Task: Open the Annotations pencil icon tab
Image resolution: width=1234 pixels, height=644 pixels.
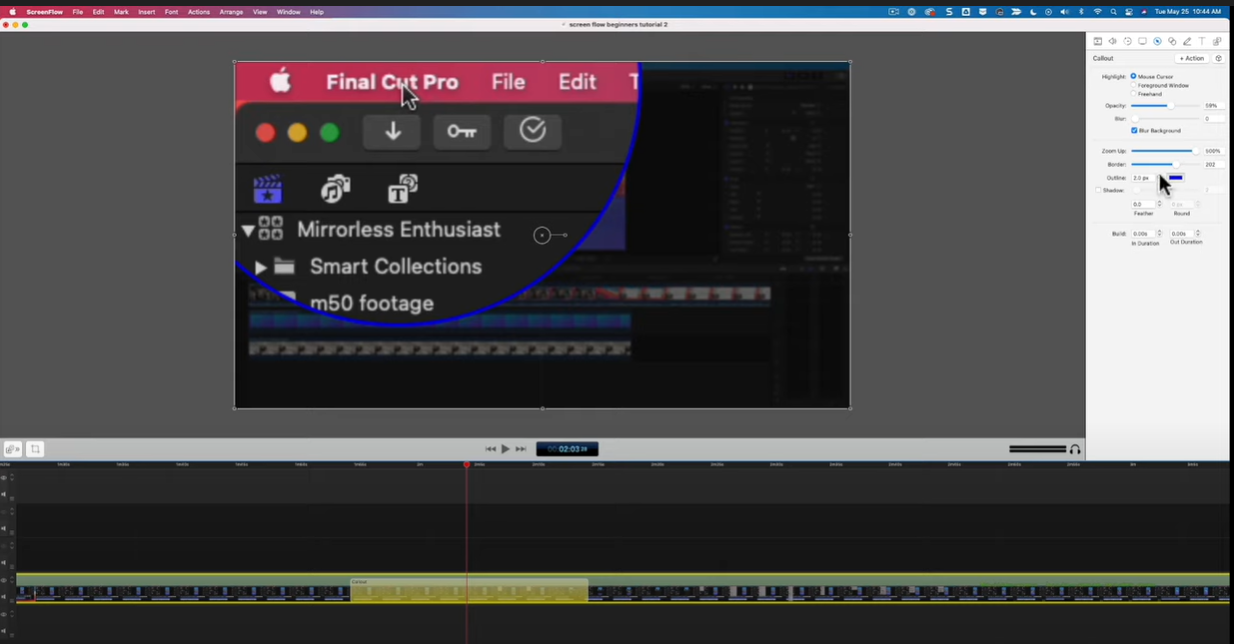Action: [1187, 41]
